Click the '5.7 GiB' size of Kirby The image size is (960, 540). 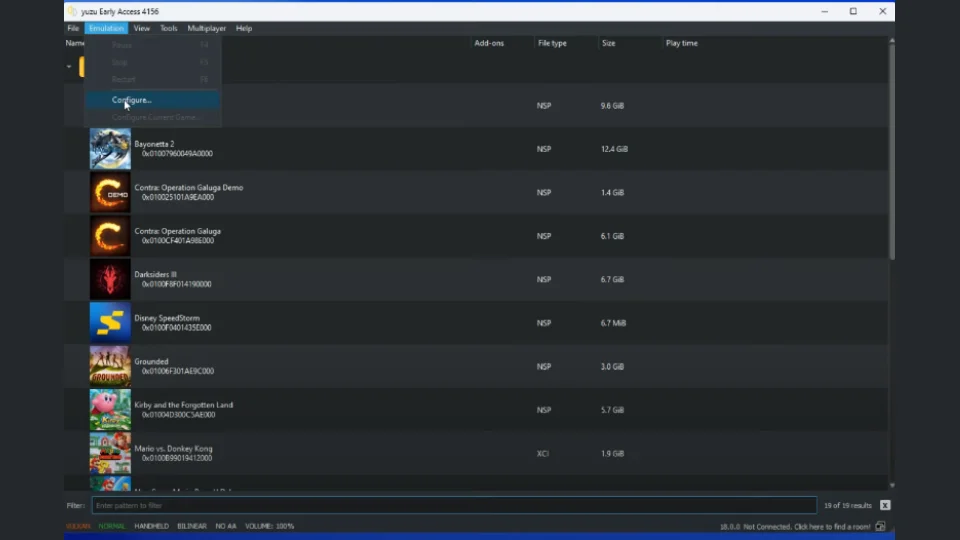612,410
